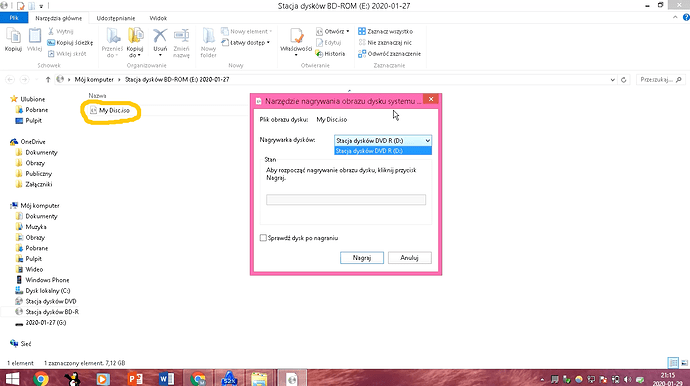Click the Nagraj button

(362, 258)
